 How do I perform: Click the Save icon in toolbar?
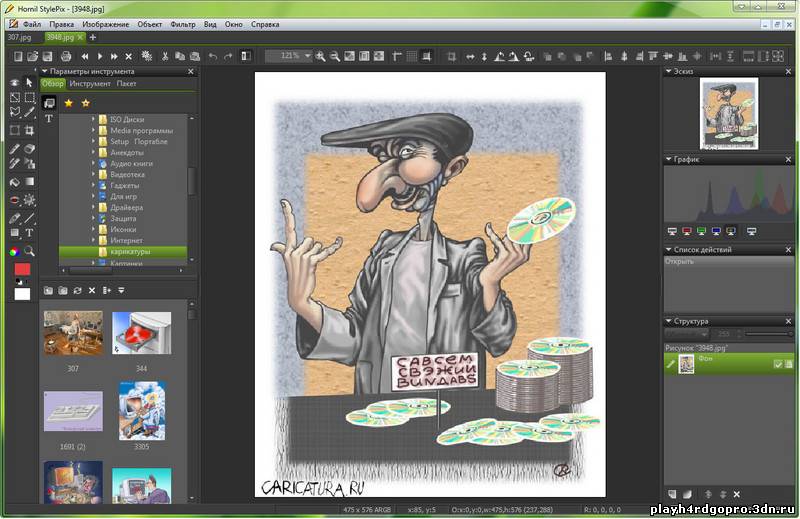click(47, 56)
